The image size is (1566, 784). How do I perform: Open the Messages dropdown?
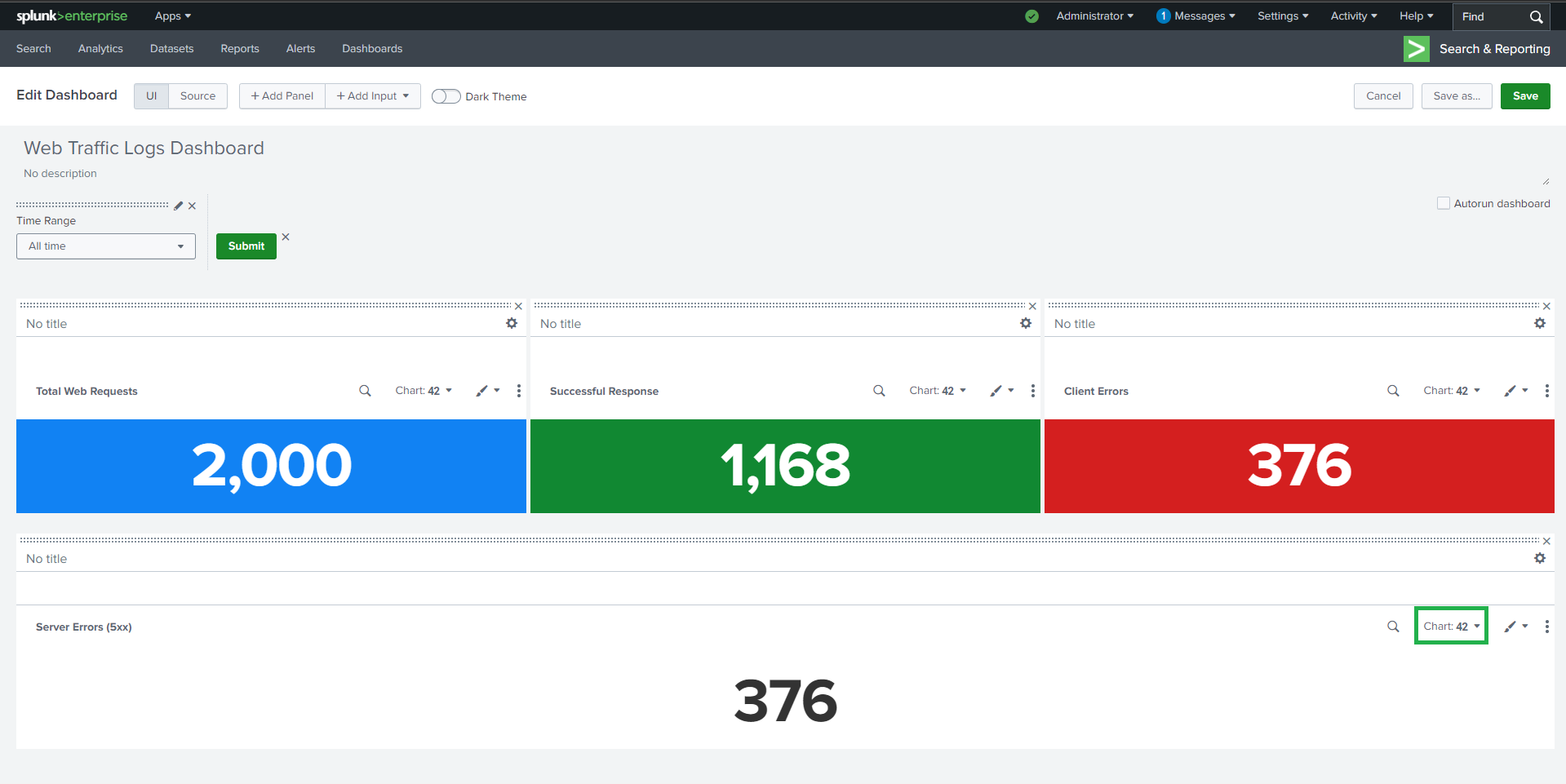pos(1196,16)
